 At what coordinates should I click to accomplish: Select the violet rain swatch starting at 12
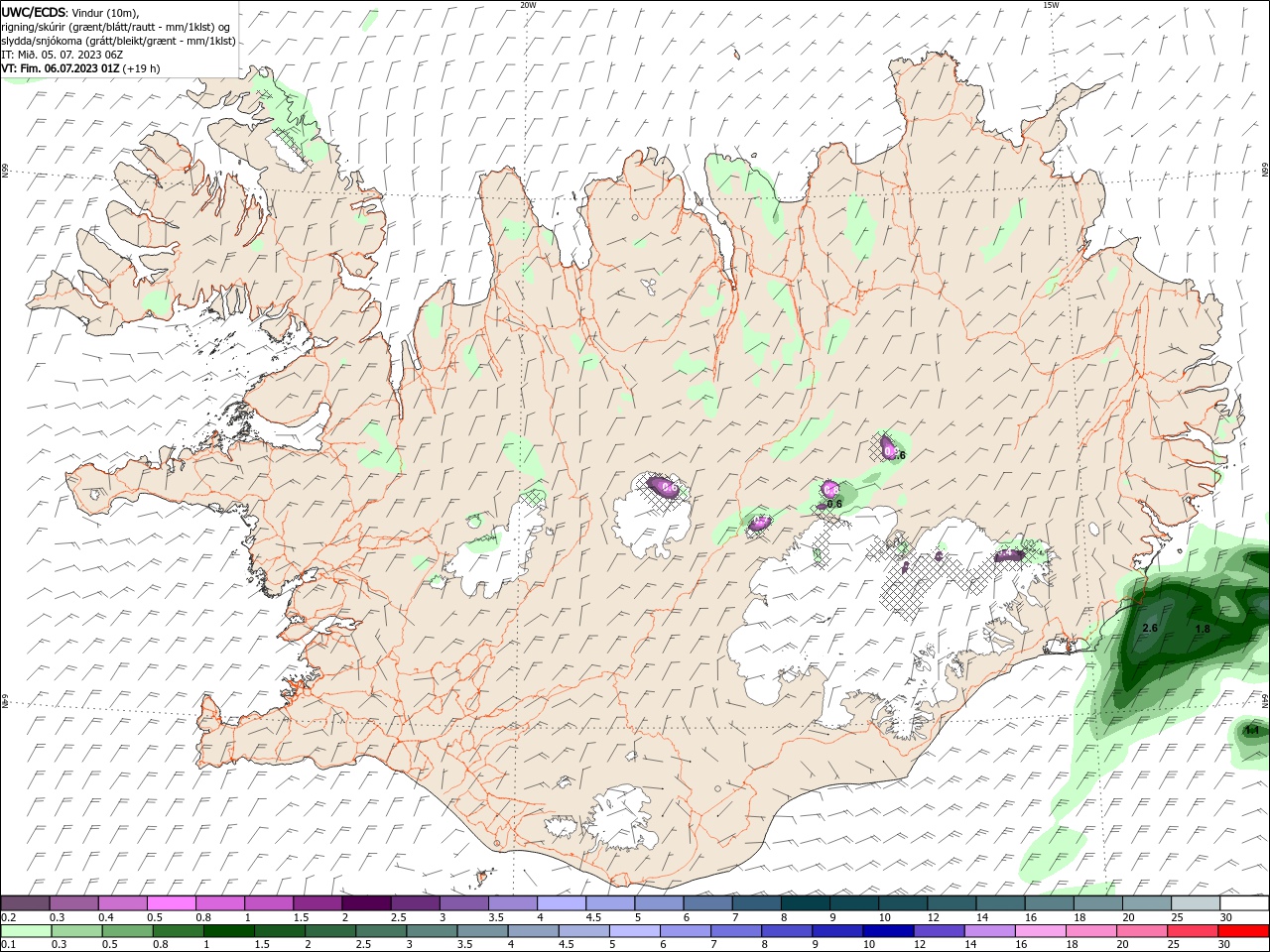(939, 931)
